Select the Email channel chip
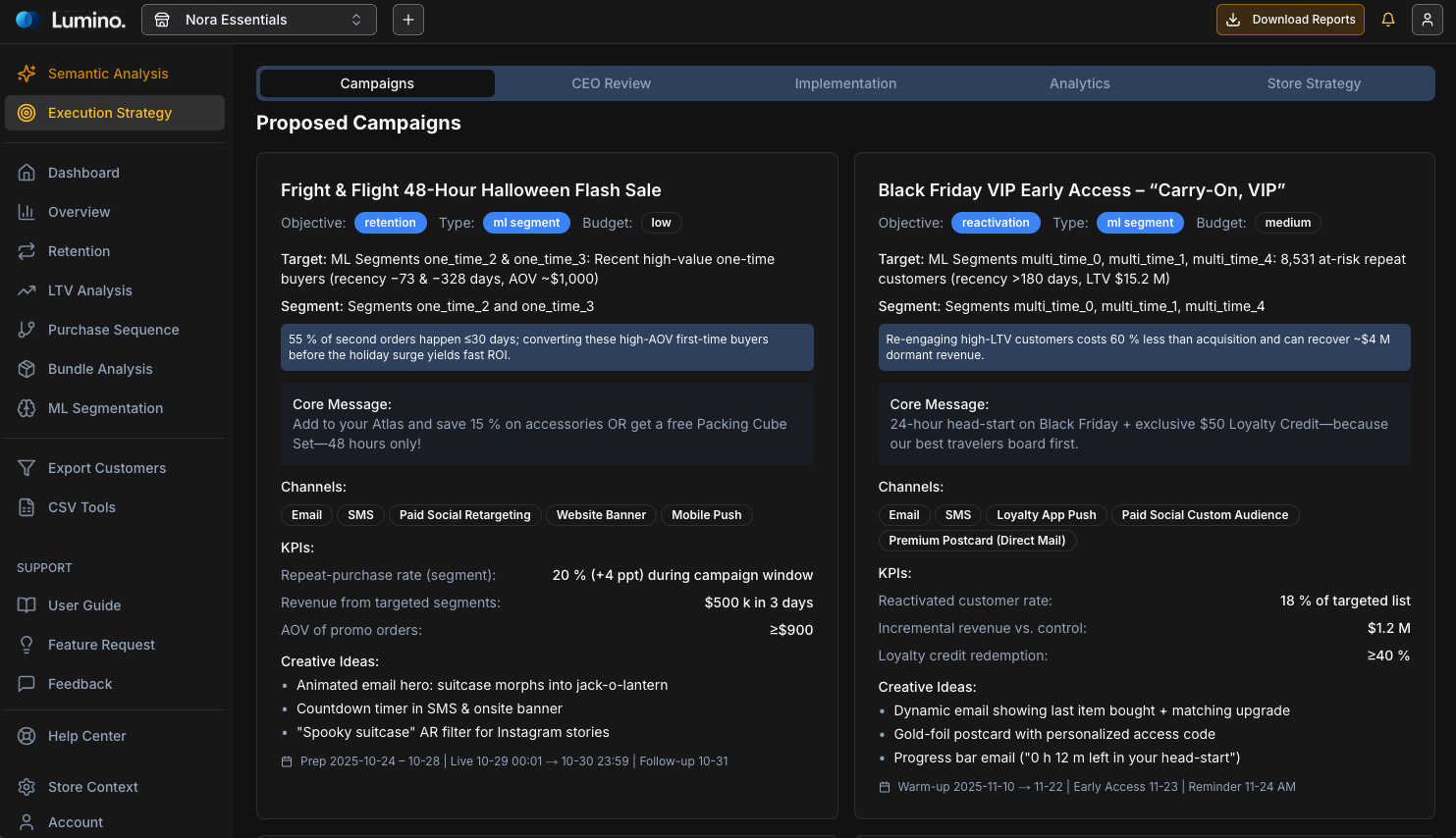 point(306,514)
